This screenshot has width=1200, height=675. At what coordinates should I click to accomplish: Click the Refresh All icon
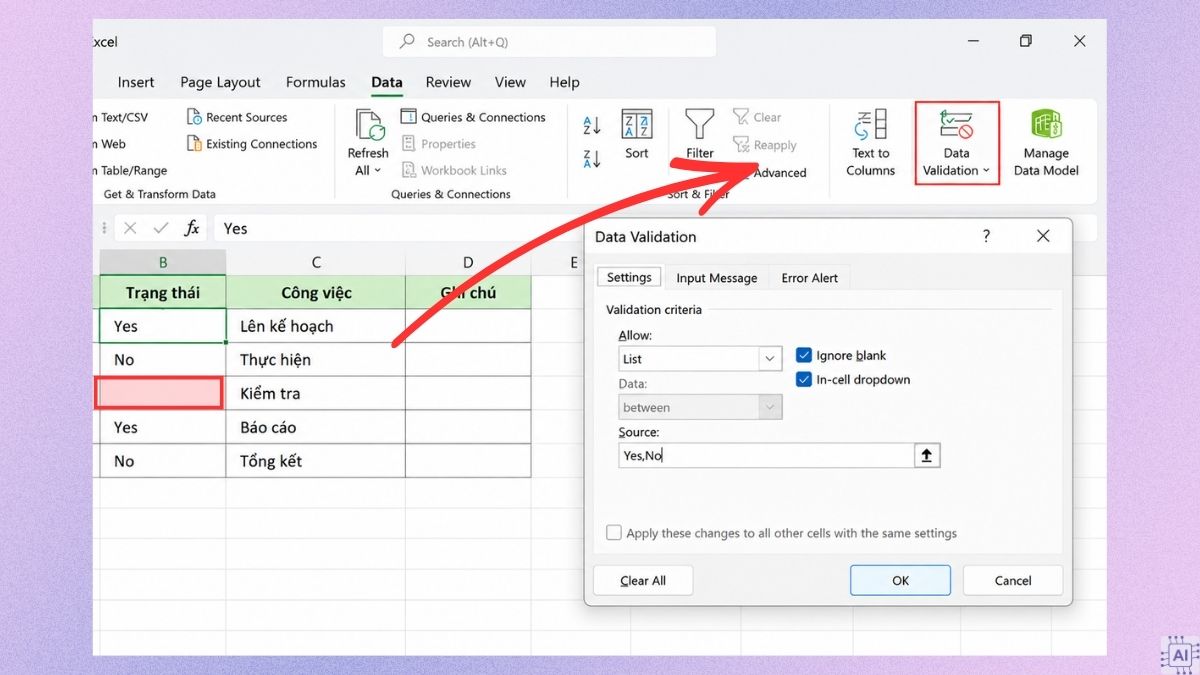pos(370,125)
